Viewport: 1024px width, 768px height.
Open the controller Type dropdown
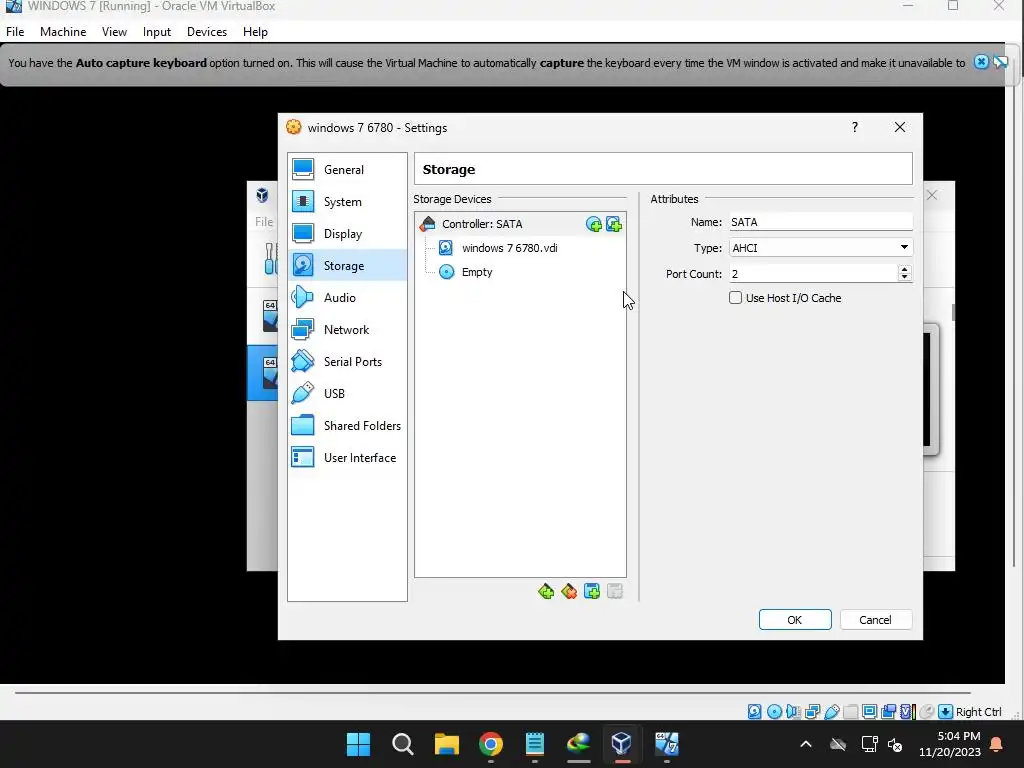coord(821,248)
